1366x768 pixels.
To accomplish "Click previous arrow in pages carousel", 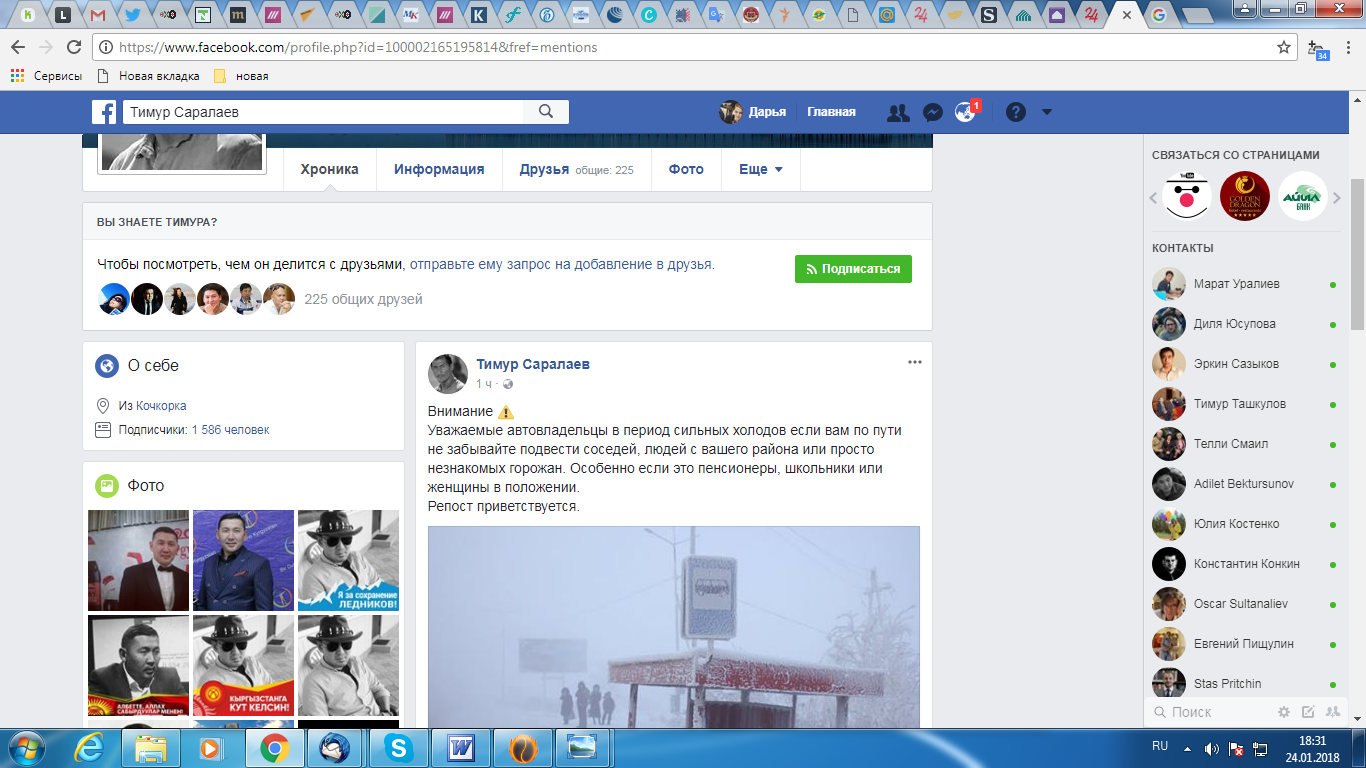I will (1153, 198).
